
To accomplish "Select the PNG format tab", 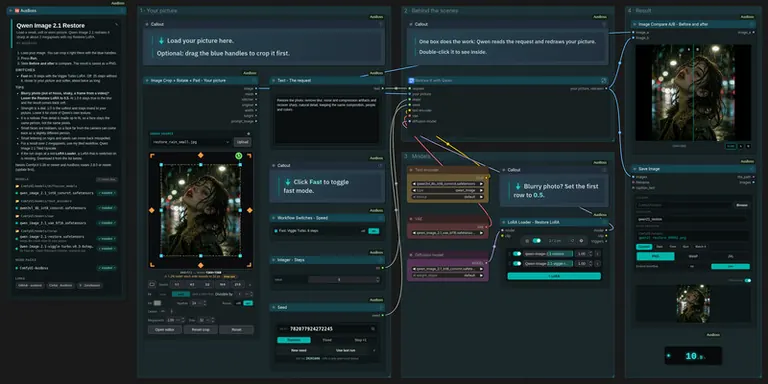I will click(655, 256).
